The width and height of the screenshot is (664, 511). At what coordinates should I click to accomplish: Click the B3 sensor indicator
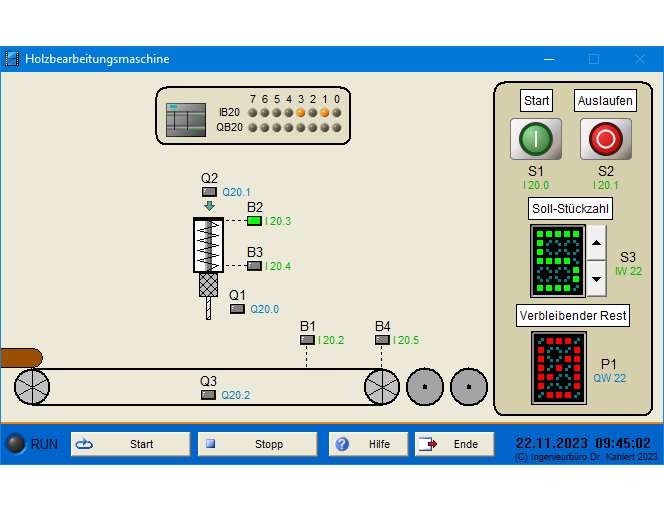tap(254, 266)
